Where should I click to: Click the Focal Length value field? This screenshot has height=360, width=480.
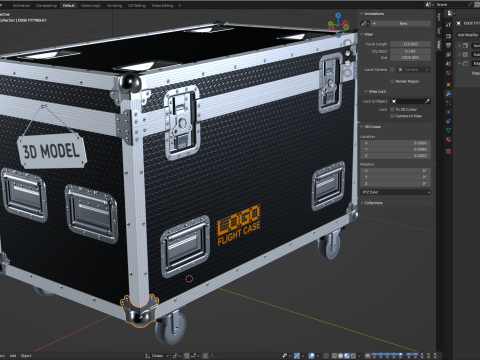410,44
